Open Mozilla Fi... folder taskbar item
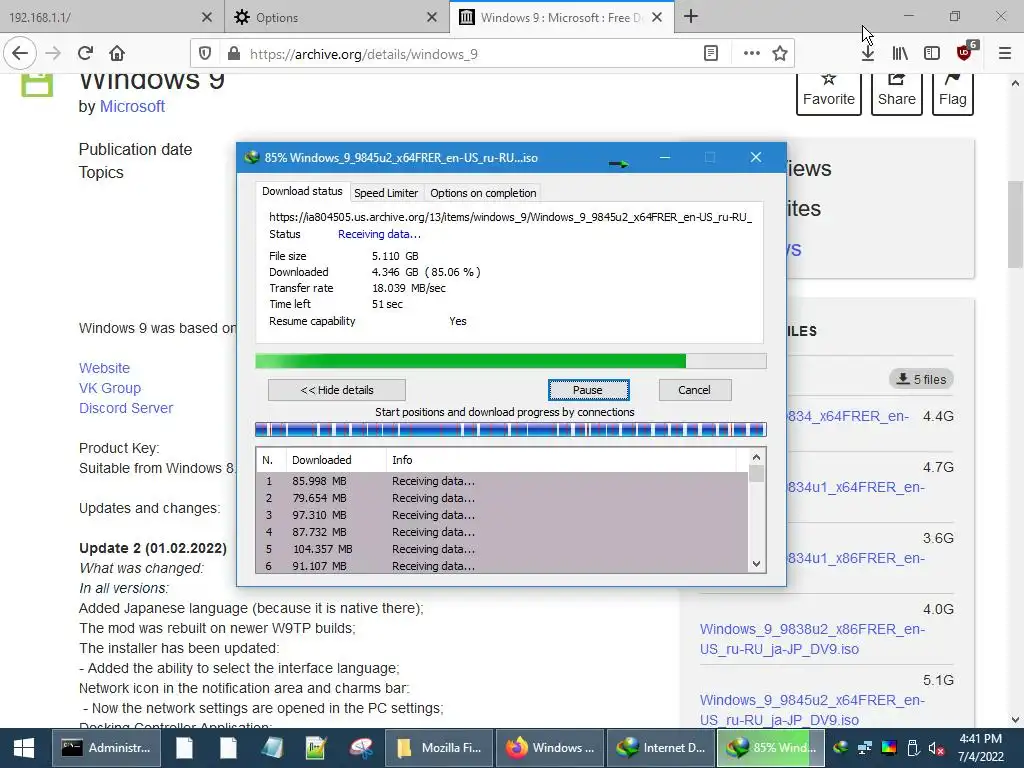Image resolution: width=1024 pixels, height=768 pixels. coord(439,748)
